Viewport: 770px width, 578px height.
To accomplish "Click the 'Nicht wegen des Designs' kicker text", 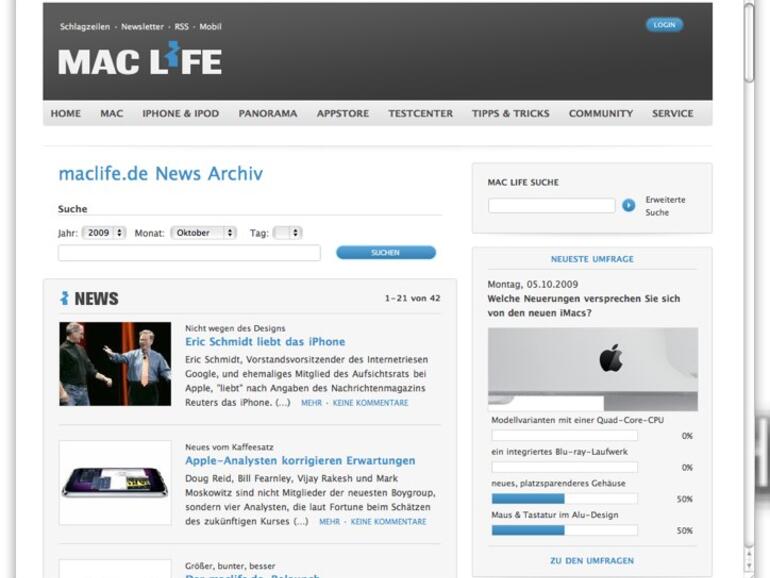I will pyautogui.click(x=235, y=328).
